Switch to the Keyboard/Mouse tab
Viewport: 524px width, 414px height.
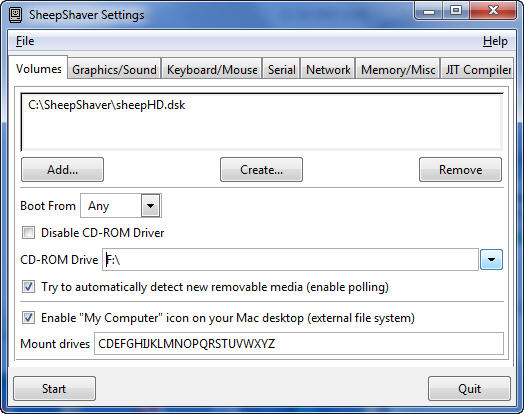(x=212, y=70)
